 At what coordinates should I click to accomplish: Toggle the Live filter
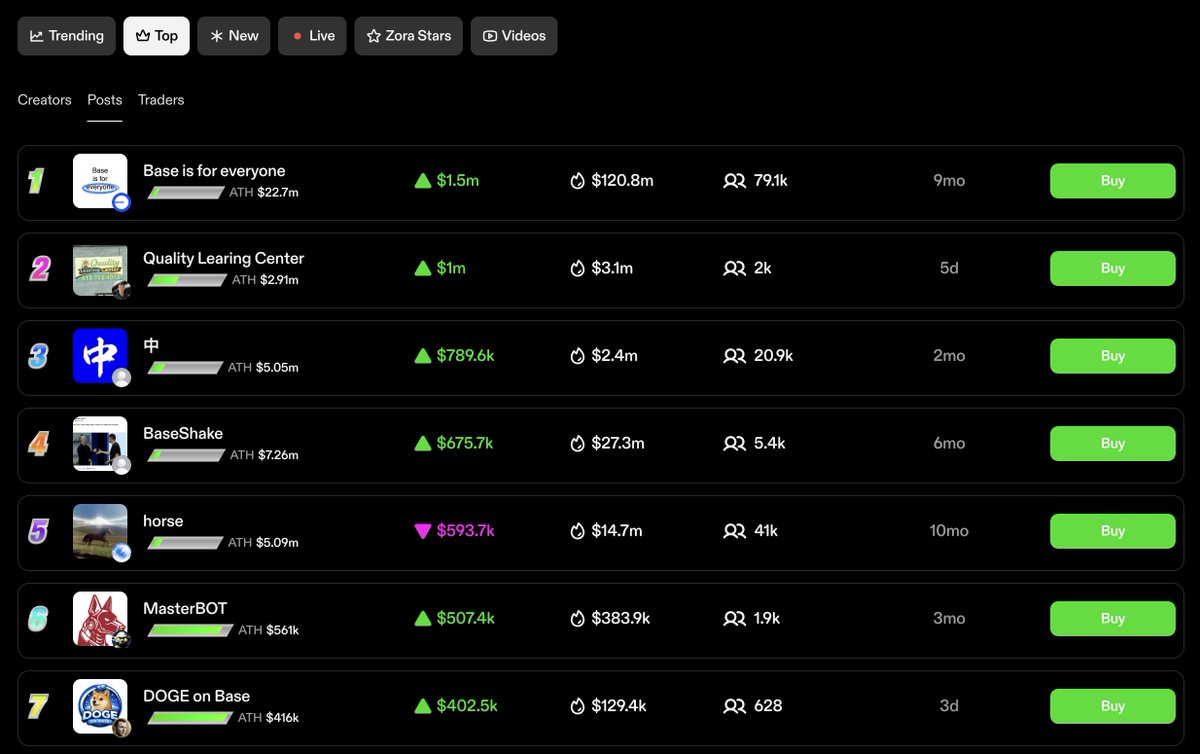(x=312, y=35)
